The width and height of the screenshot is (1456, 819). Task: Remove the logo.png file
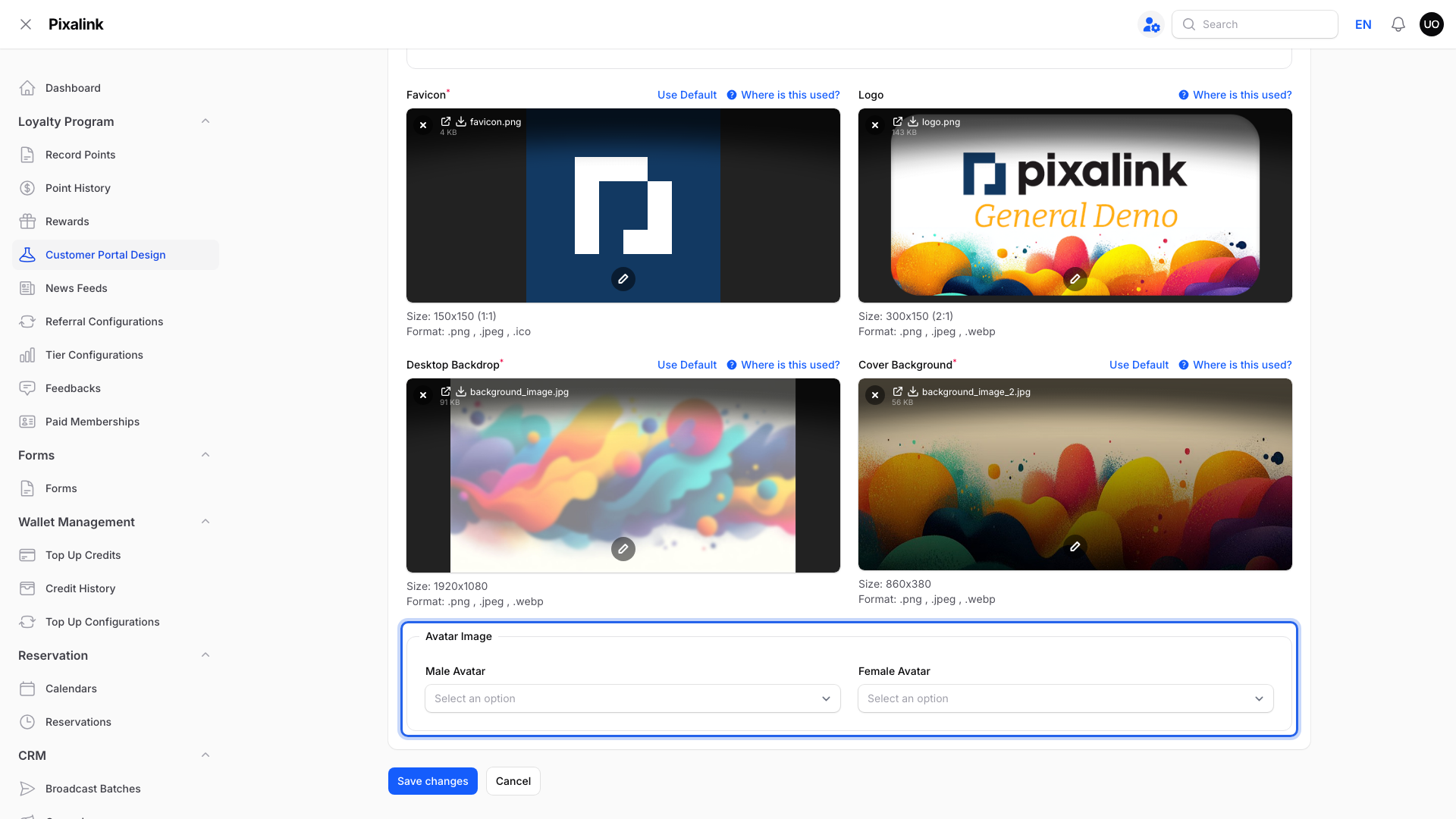[875, 125]
